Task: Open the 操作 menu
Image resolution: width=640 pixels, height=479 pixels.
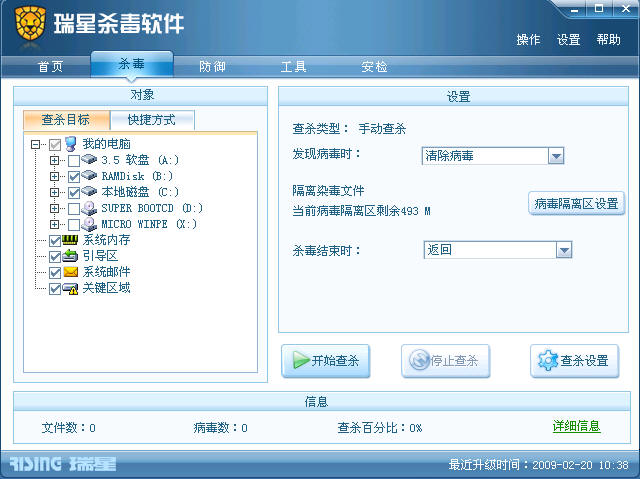Action: pyautogui.click(x=528, y=40)
